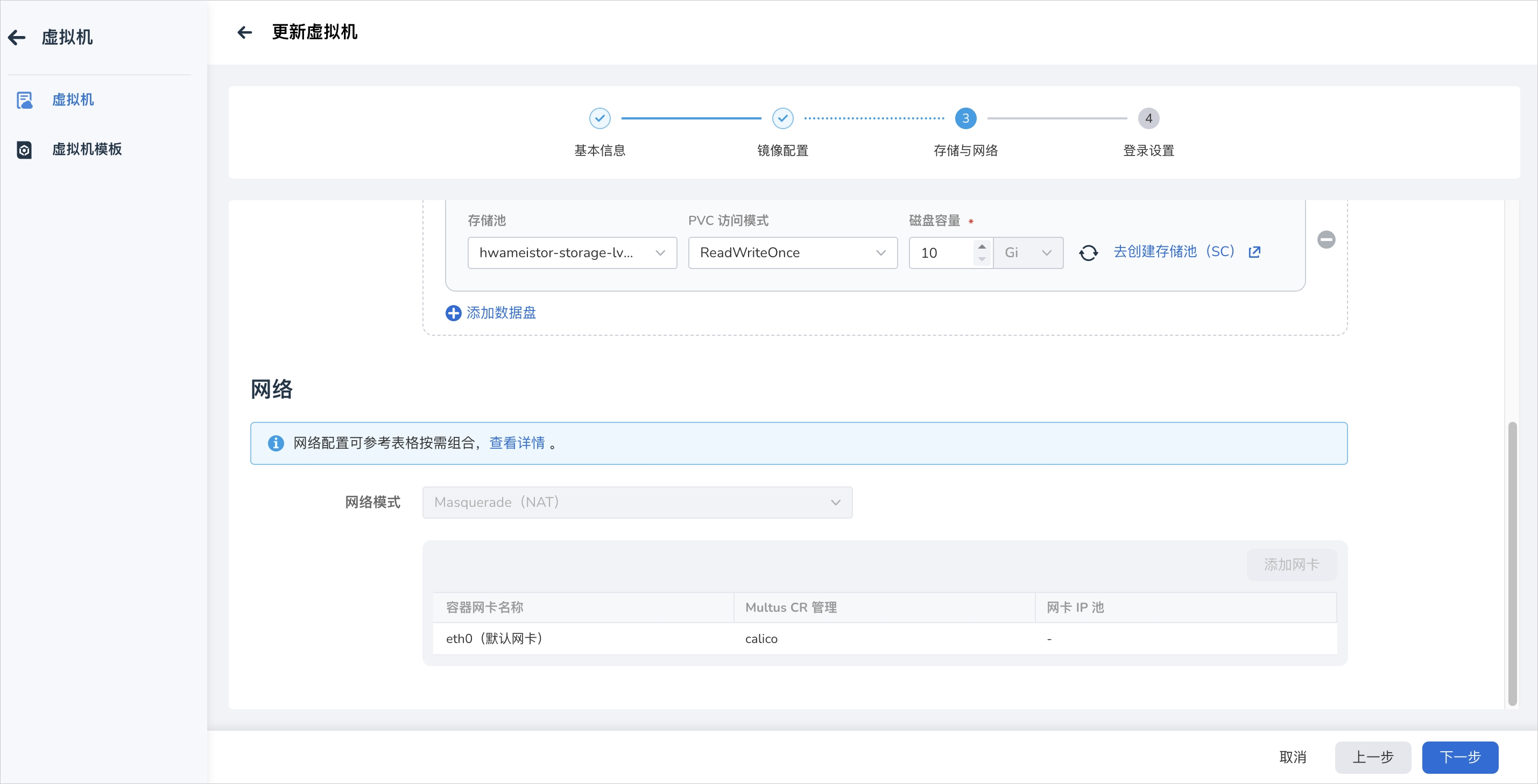
Task: Click the 下一步 button
Action: pos(1460,757)
